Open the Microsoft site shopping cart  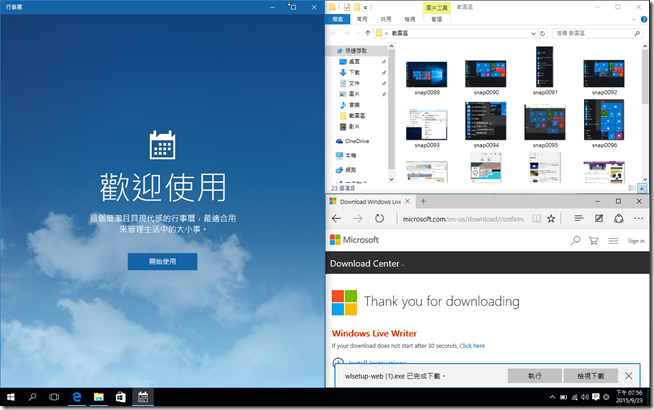[593, 241]
